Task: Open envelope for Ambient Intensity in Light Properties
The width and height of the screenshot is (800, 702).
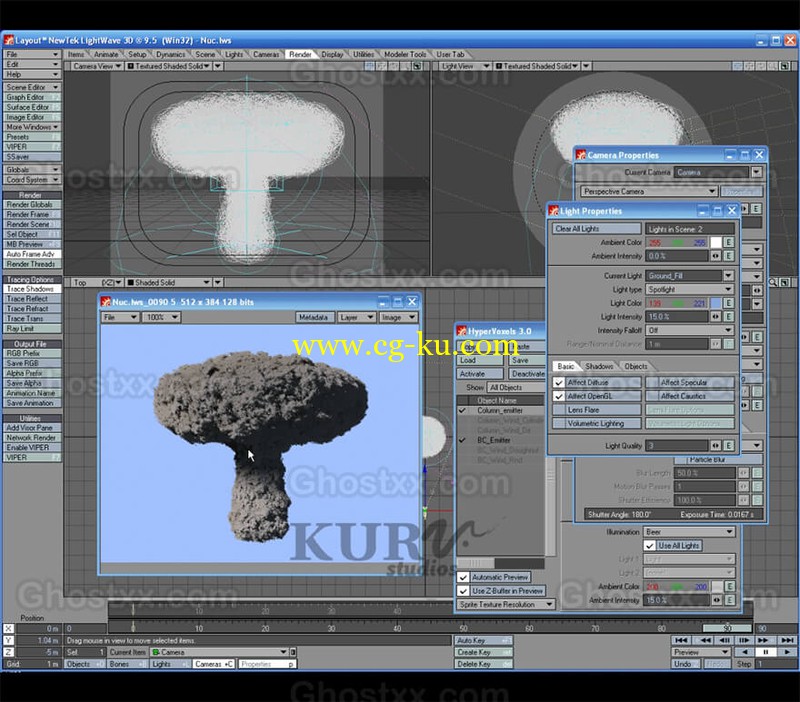Action: tap(729, 256)
